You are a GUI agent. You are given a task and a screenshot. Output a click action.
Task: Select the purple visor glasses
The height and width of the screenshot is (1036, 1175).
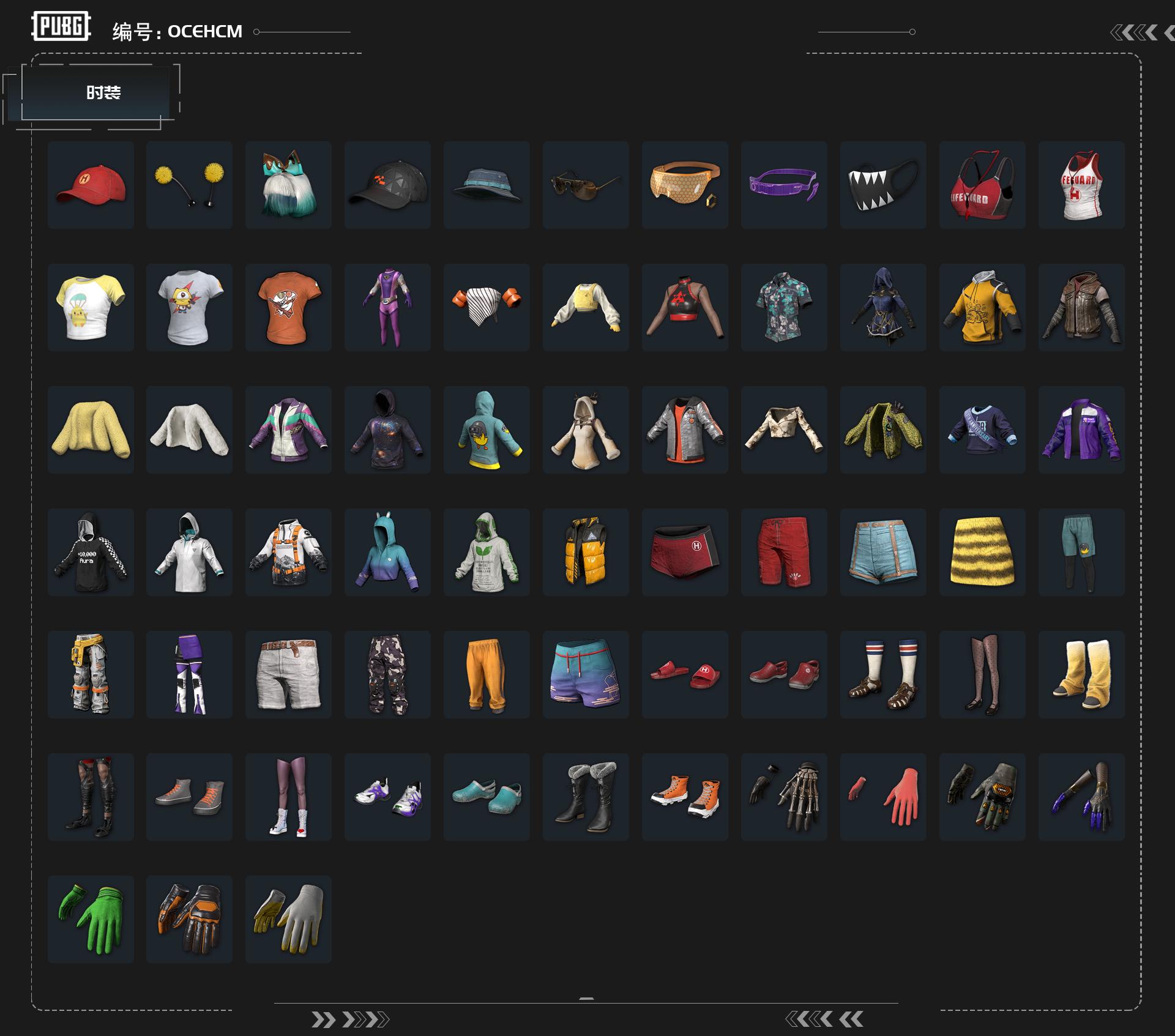[784, 185]
